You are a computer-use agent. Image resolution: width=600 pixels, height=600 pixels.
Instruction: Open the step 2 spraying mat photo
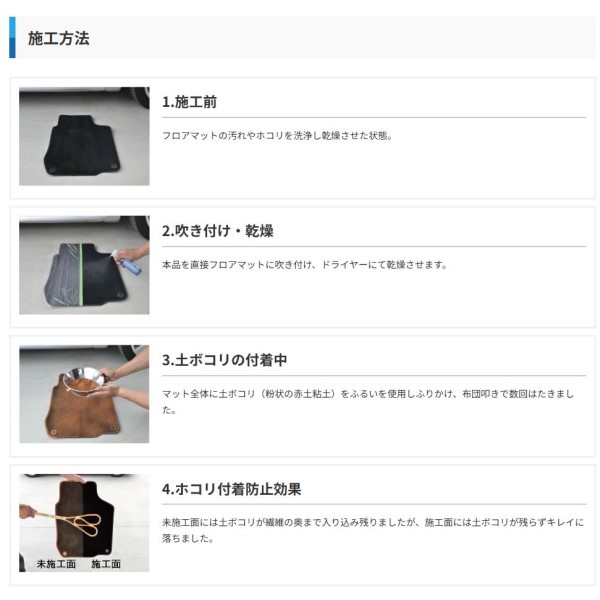[x=84, y=265]
